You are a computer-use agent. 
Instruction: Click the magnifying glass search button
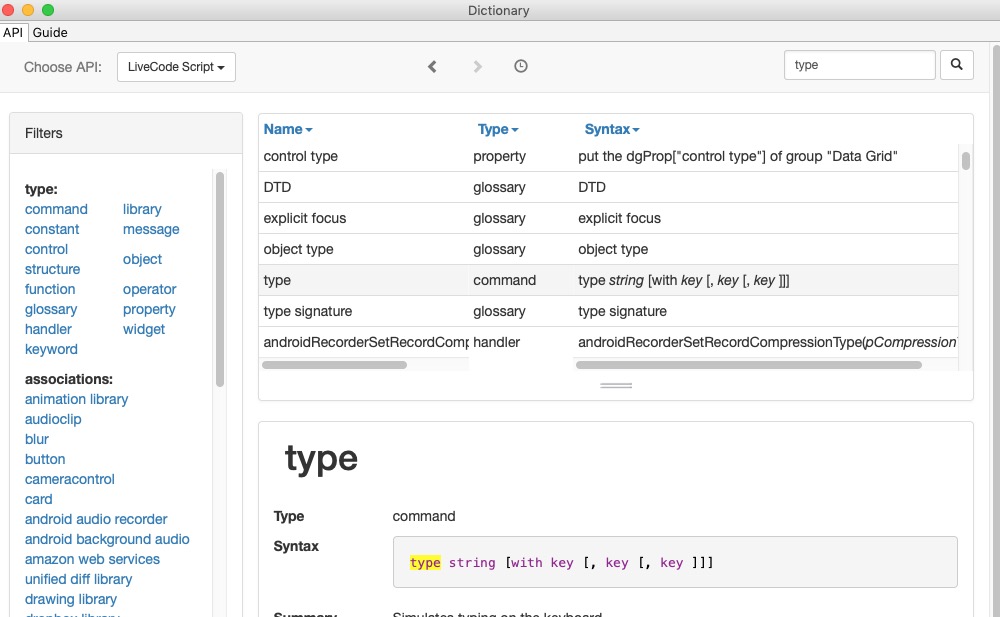click(x=956, y=66)
